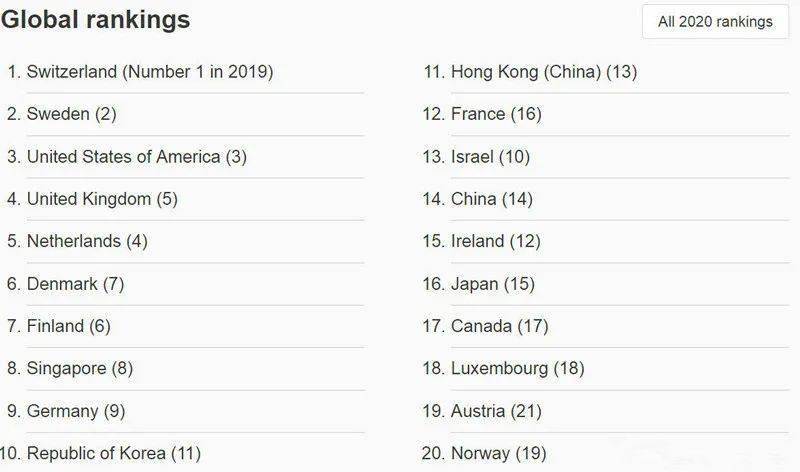Select Finland in the rankings list
The image size is (800, 472).
[x=68, y=326]
